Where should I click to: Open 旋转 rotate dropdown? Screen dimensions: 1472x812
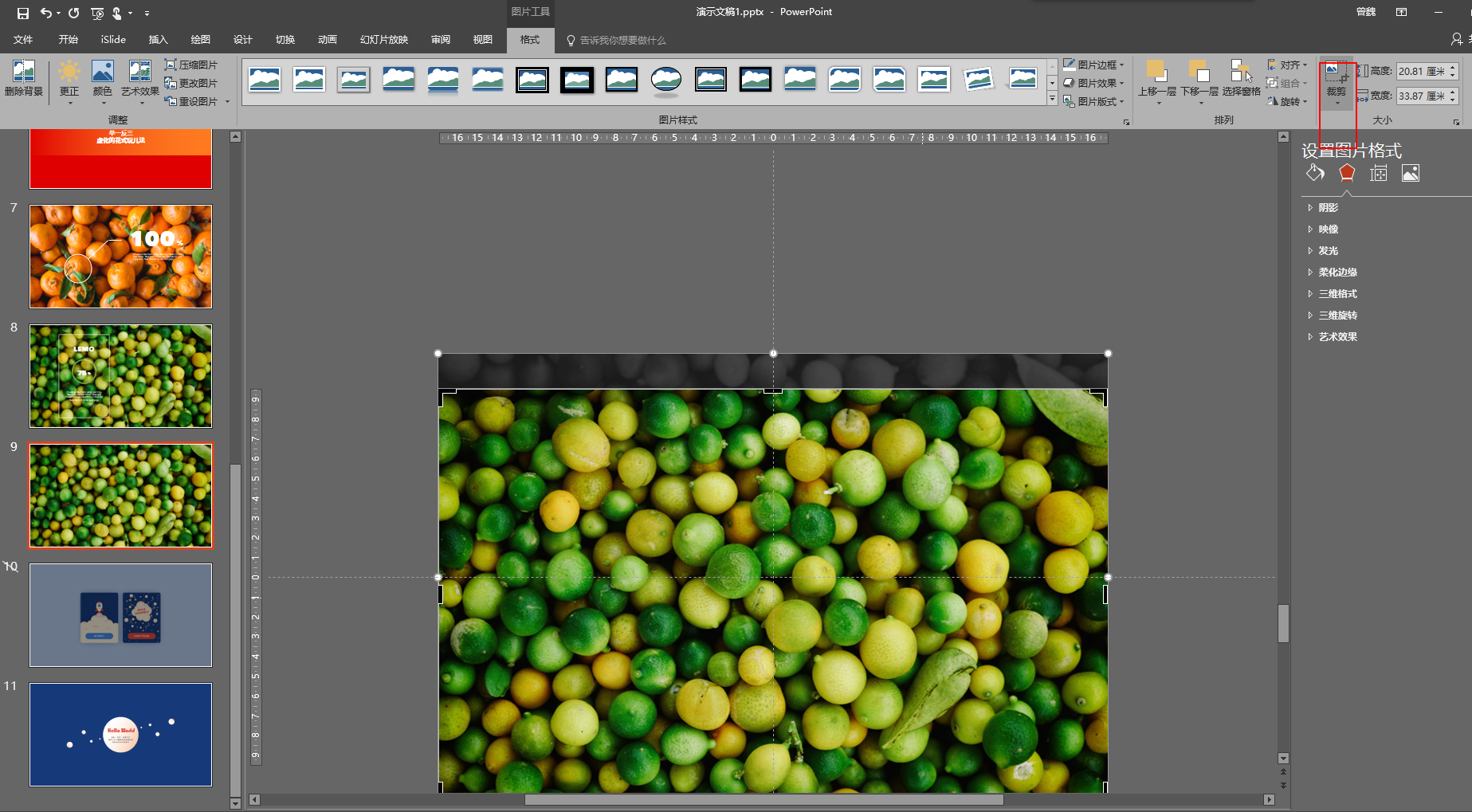(1287, 101)
